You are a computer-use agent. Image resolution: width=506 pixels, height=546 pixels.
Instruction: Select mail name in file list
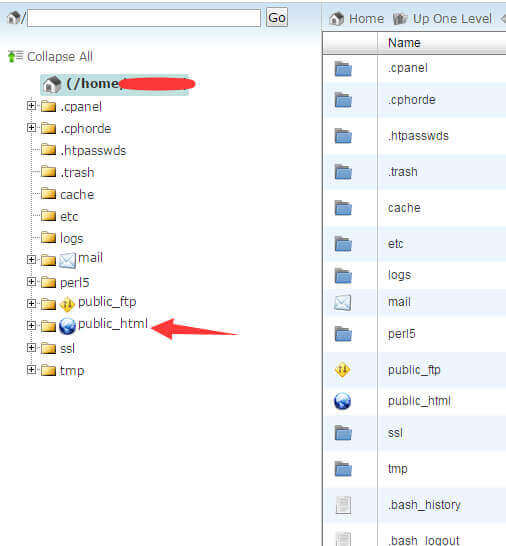(399, 302)
